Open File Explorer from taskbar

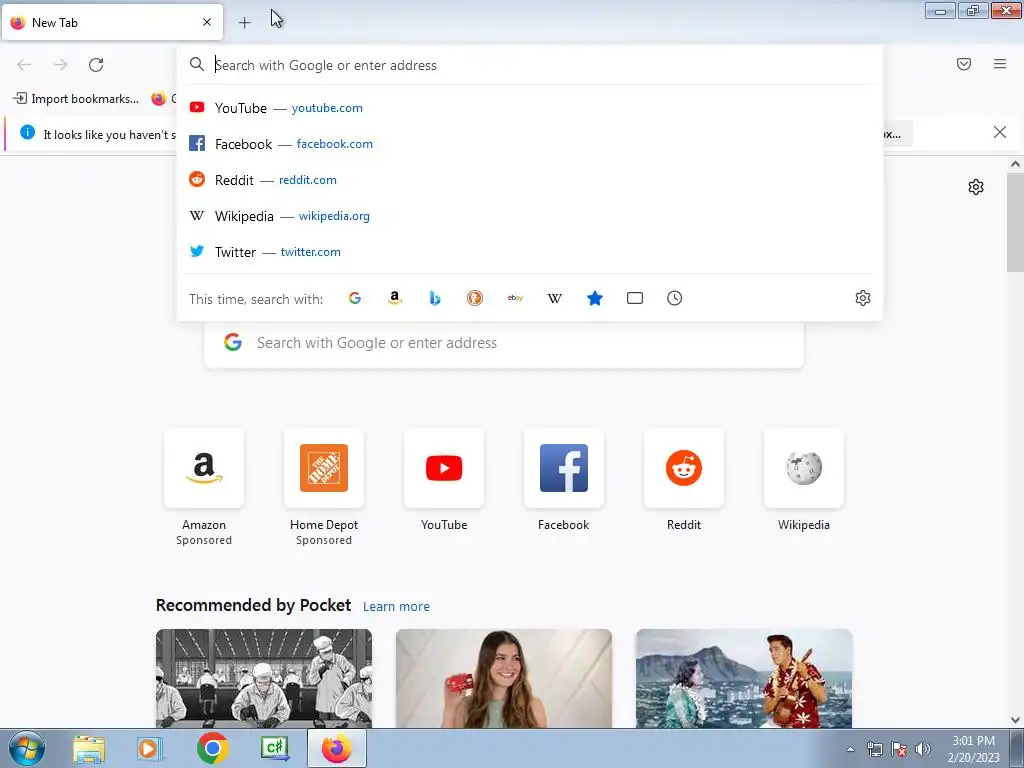[89, 749]
